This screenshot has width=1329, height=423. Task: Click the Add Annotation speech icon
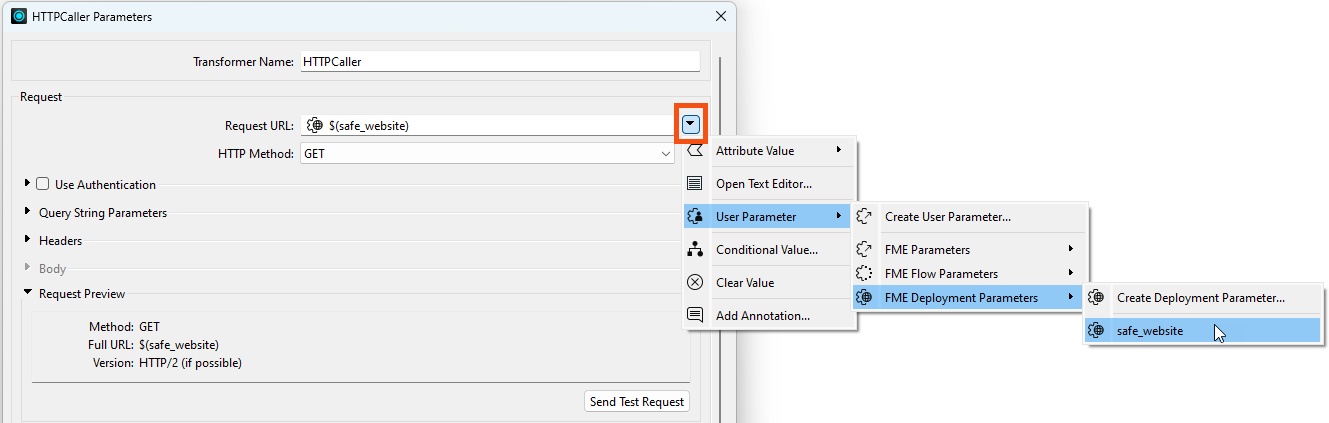click(x=695, y=315)
